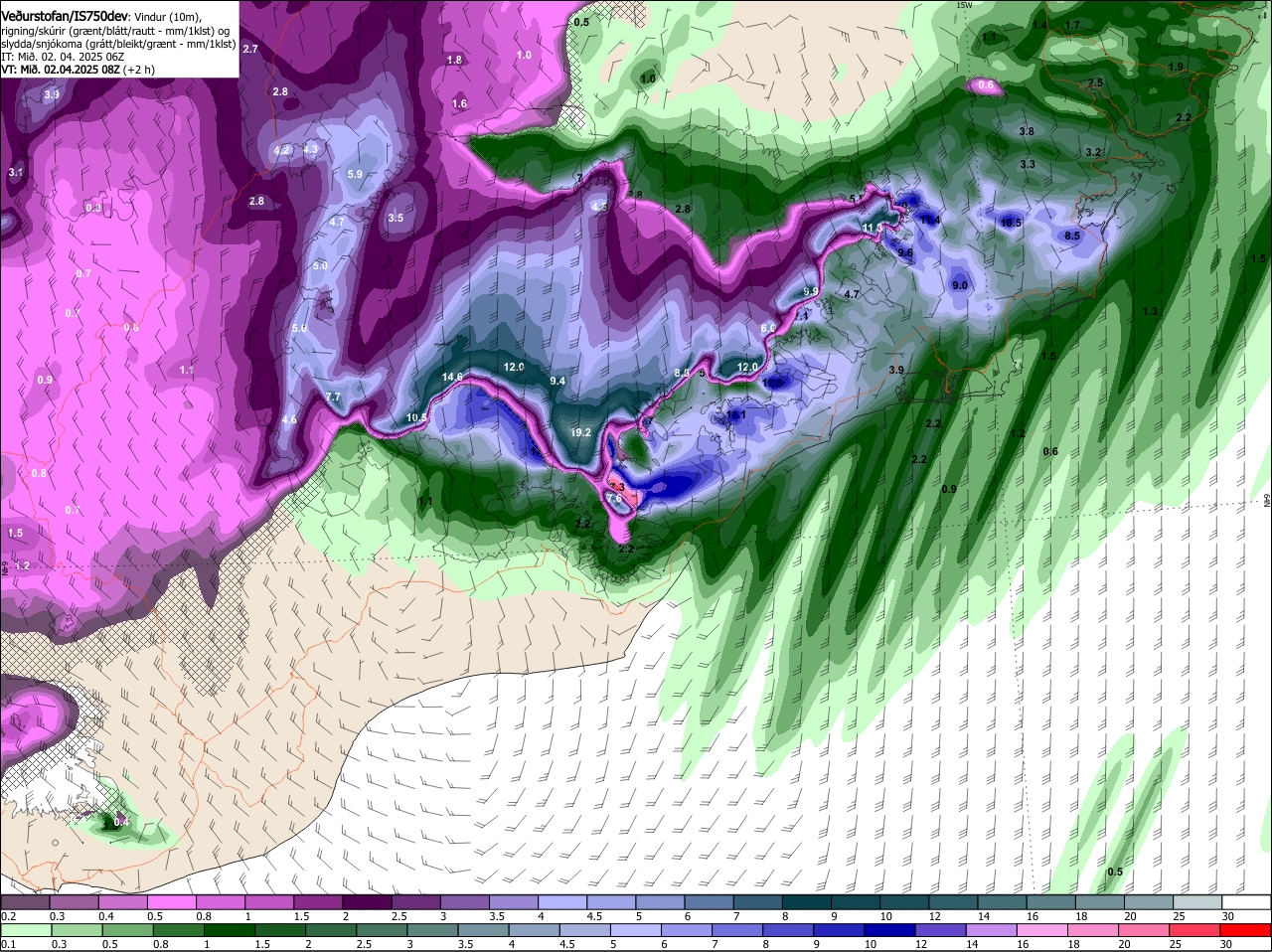Click the 9.4 value on the map
This screenshot has width=1272, height=952.
(x=557, y=381)
